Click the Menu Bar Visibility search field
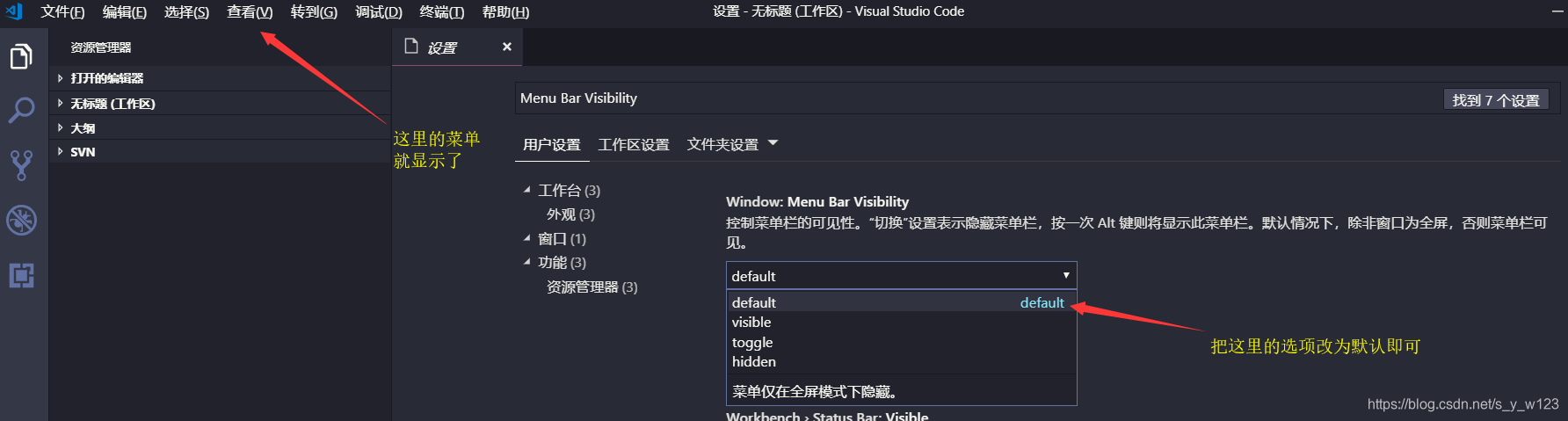 [x=976, y=98]
